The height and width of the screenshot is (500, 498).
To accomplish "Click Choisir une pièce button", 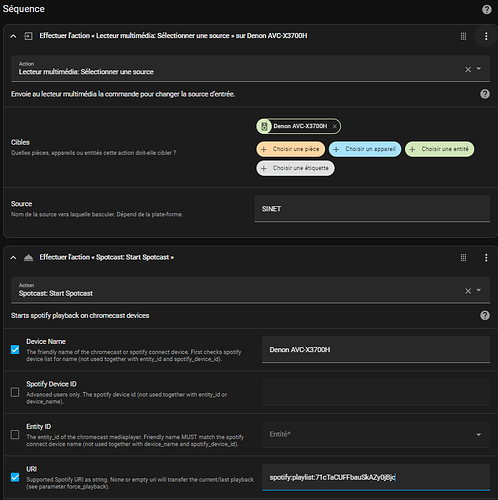I will (x=291, y=149).
